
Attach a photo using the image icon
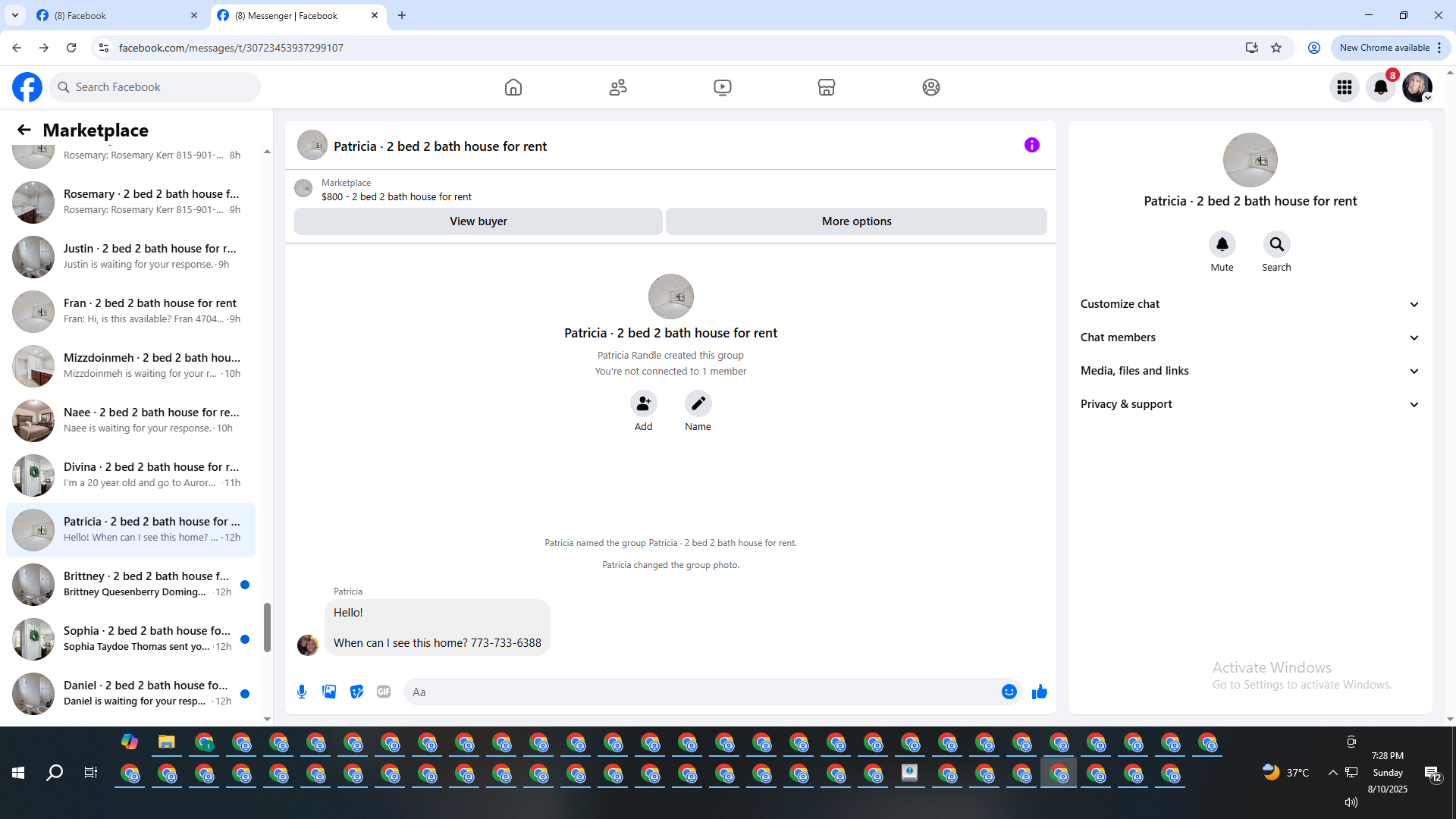click(329, 692)
